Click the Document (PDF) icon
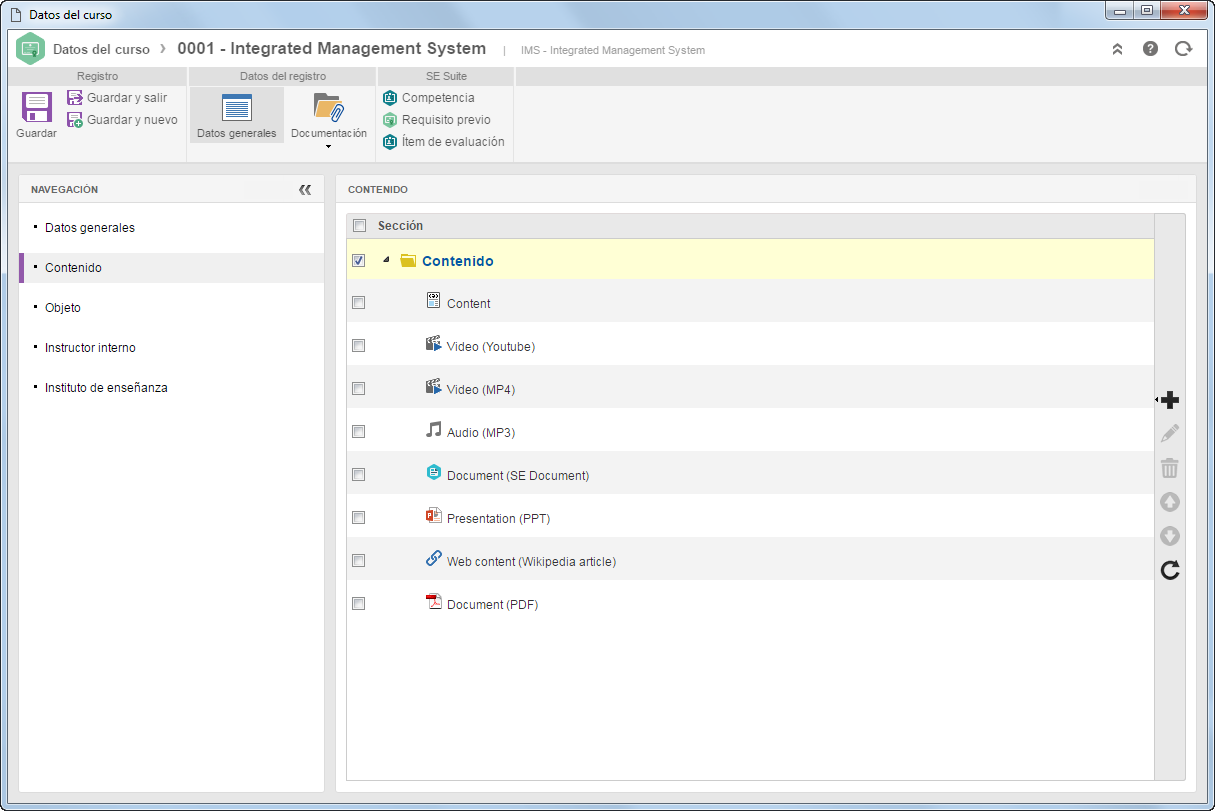The height and width of the screenshot is (811, 1215). point(433,602)
